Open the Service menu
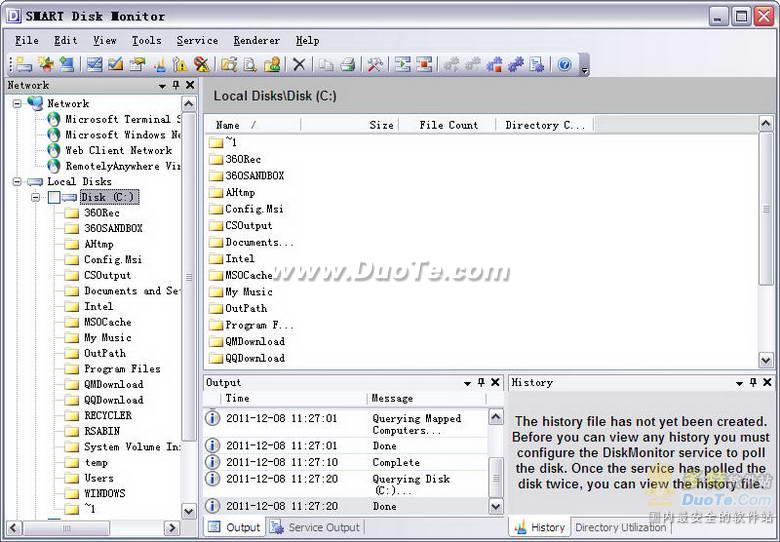Viewport: 780px width, 542px height. (197, 41)
